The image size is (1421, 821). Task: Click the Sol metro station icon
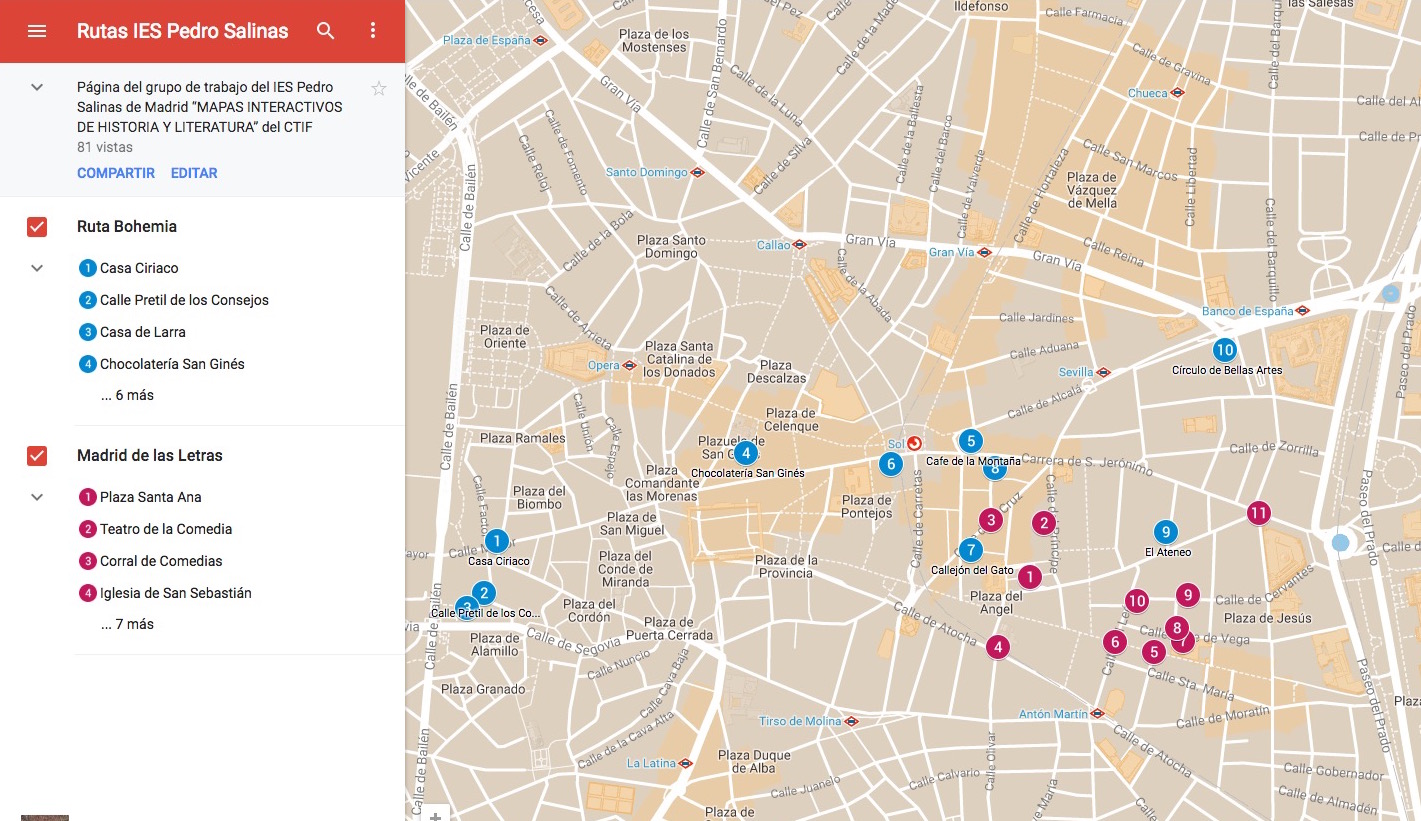[x=914, y=444]
